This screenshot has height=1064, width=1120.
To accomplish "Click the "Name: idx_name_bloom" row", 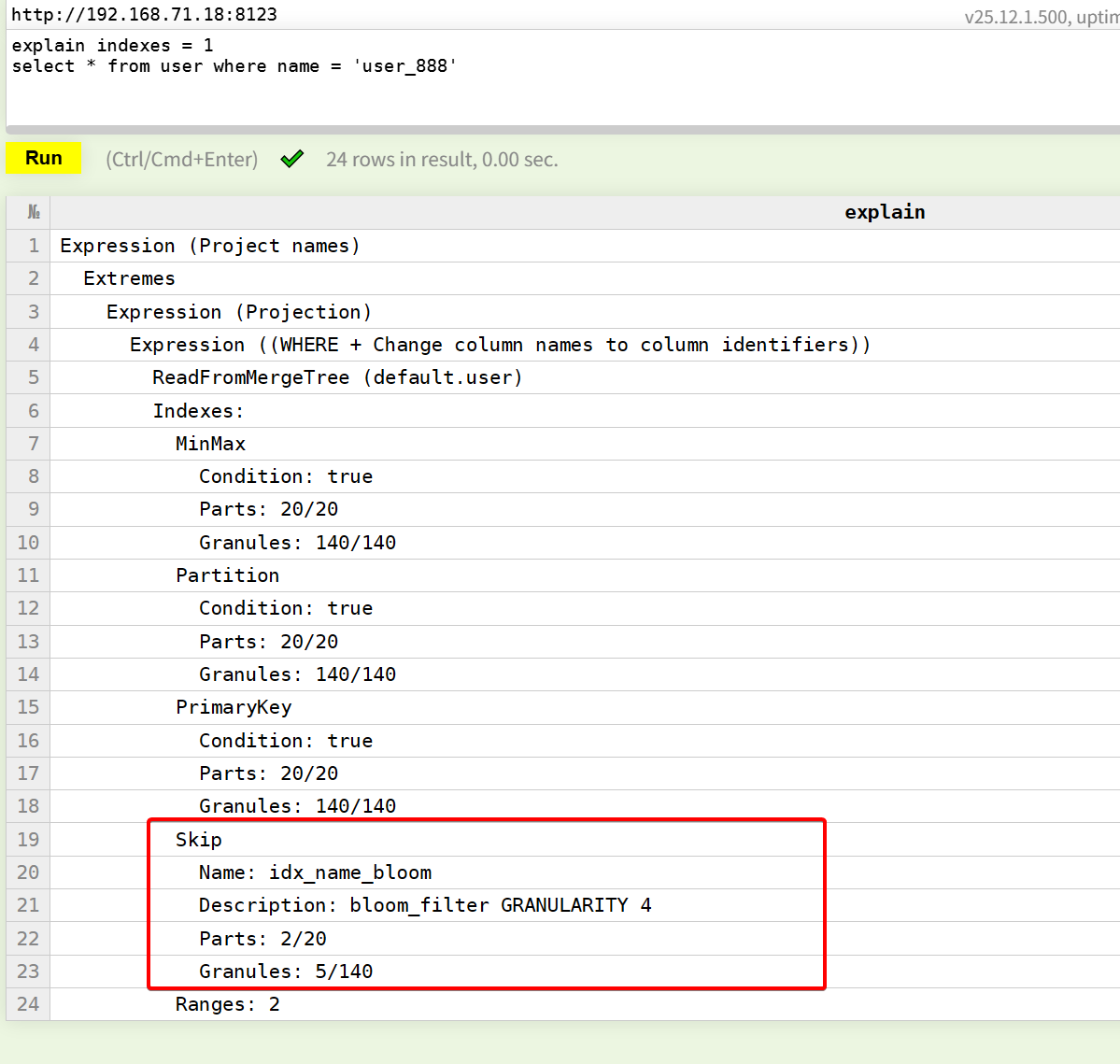I will (x=315, y=872).
